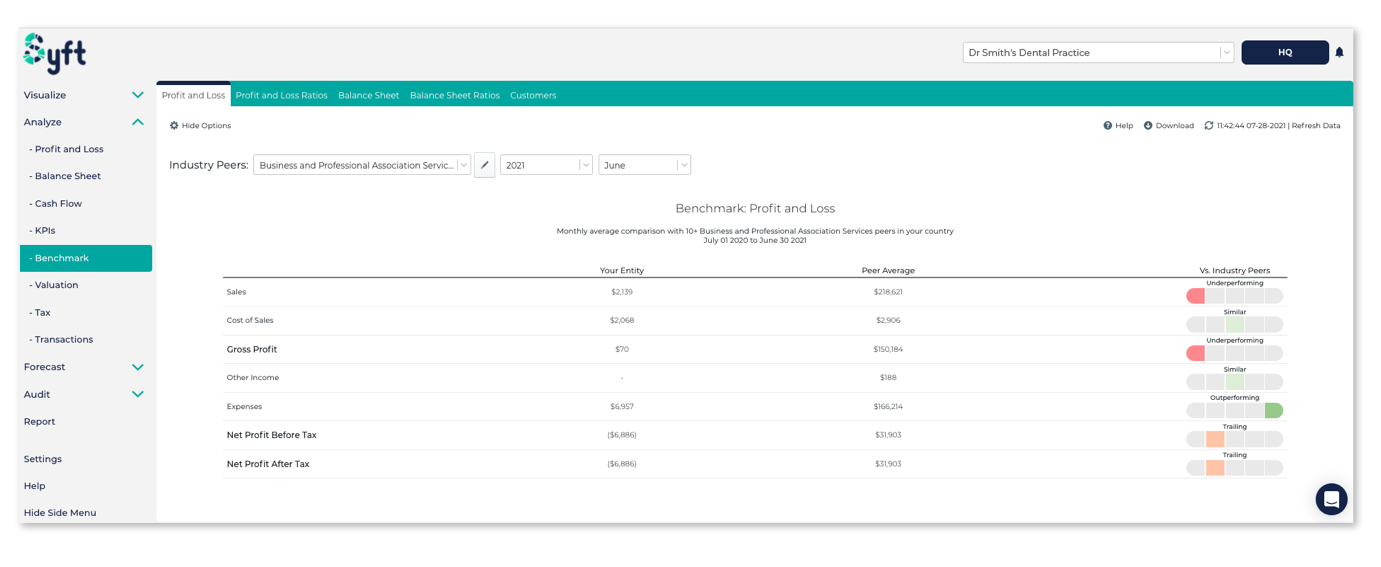The height and width of the screenshot is (567, 1381).
Task: Open the 2021 year dropdown
Action: 546,165
